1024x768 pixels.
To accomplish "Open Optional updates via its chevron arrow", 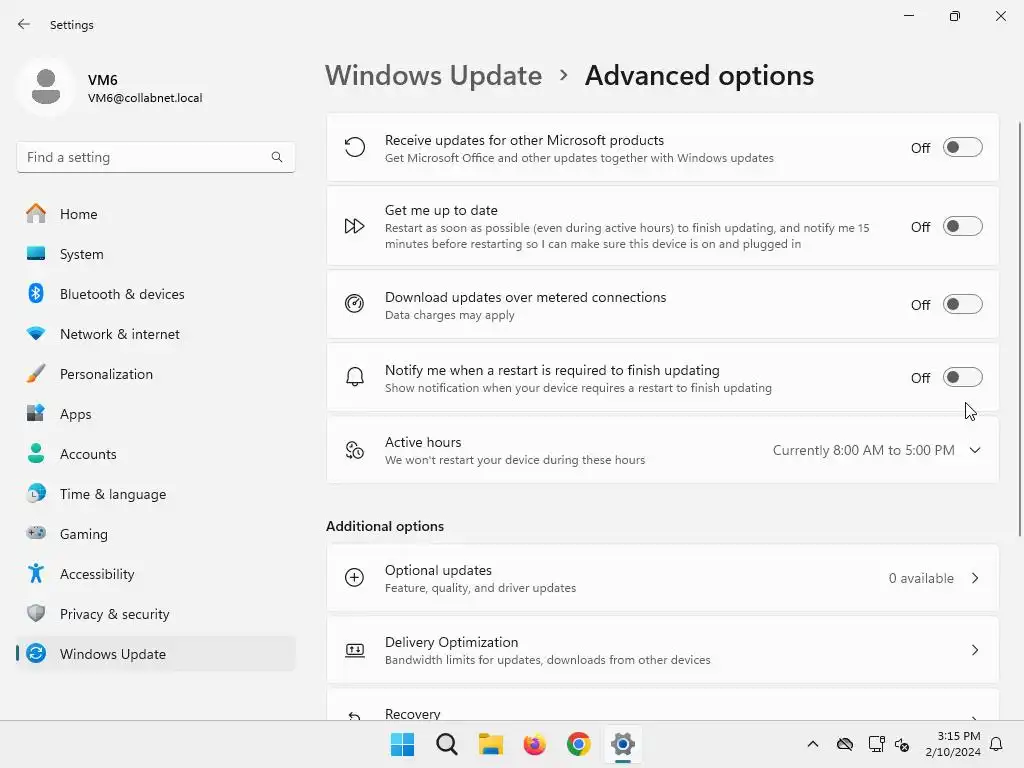I will click(x=975, y=578).
